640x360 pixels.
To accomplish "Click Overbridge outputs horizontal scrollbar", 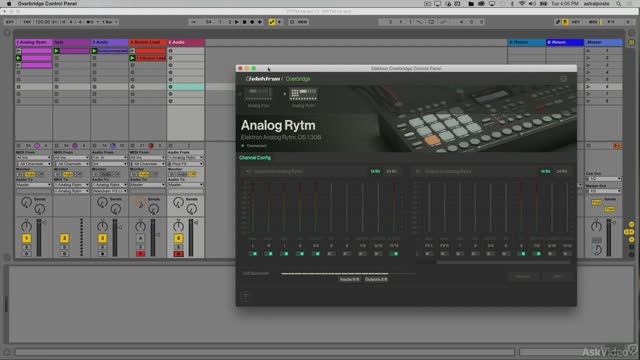I will 504,262.
